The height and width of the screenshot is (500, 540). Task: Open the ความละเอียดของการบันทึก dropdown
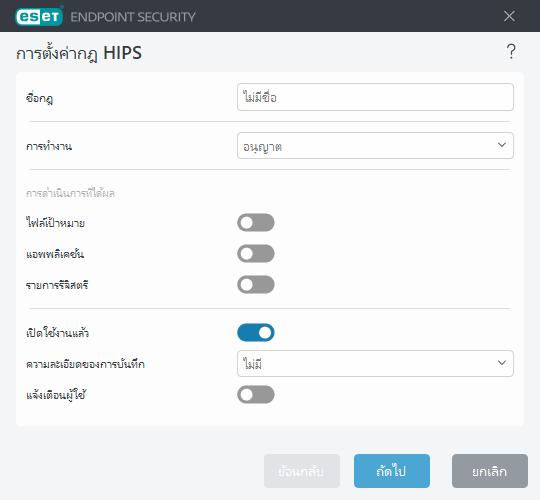[x=375, y=364]
